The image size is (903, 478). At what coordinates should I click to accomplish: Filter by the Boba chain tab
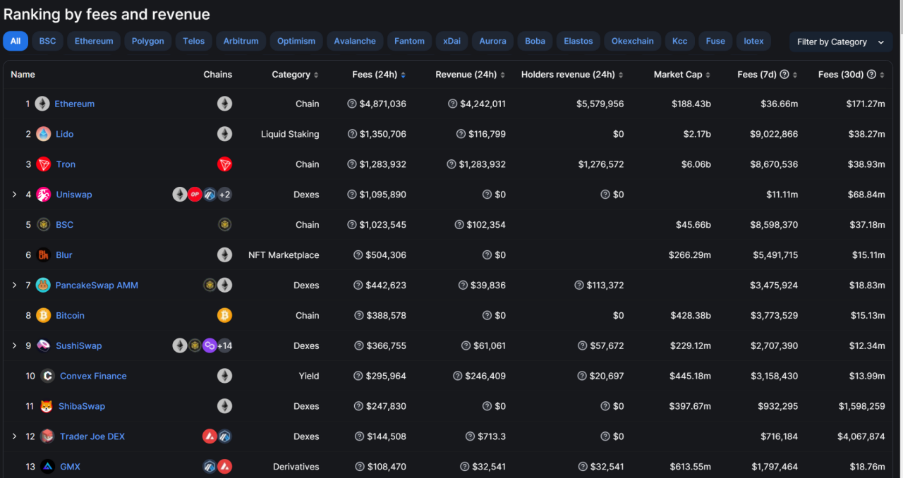535,41
